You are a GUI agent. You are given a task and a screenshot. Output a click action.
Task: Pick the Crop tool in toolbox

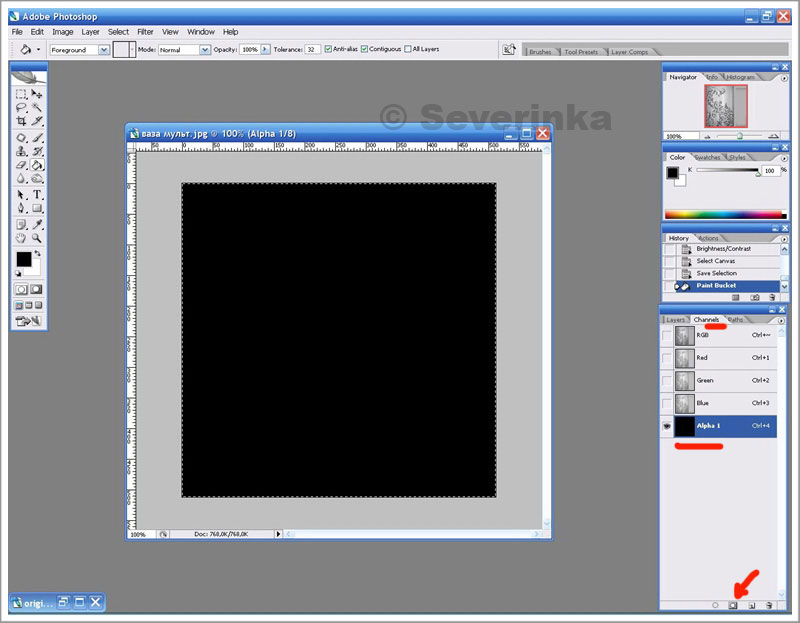tap(21, 121)
